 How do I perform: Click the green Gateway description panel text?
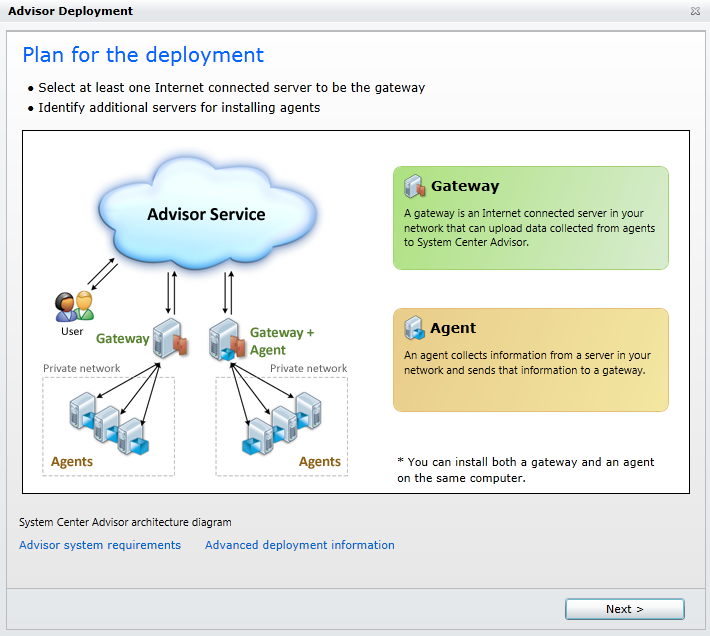(x=529, y=228)
